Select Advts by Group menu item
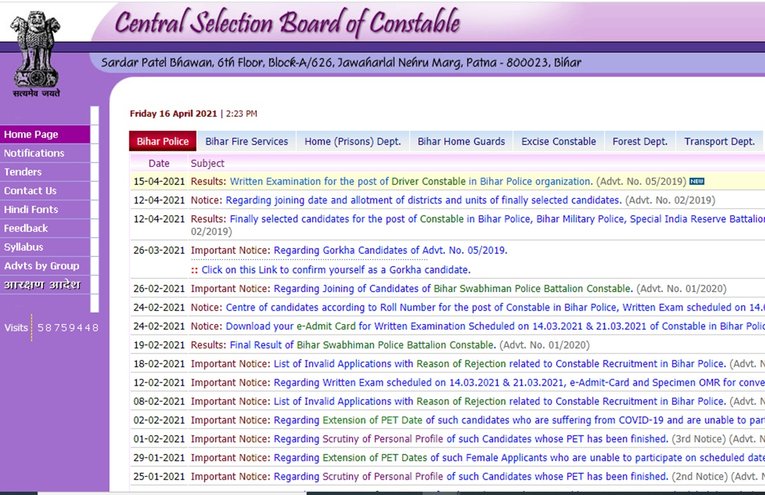 [41, 266]
